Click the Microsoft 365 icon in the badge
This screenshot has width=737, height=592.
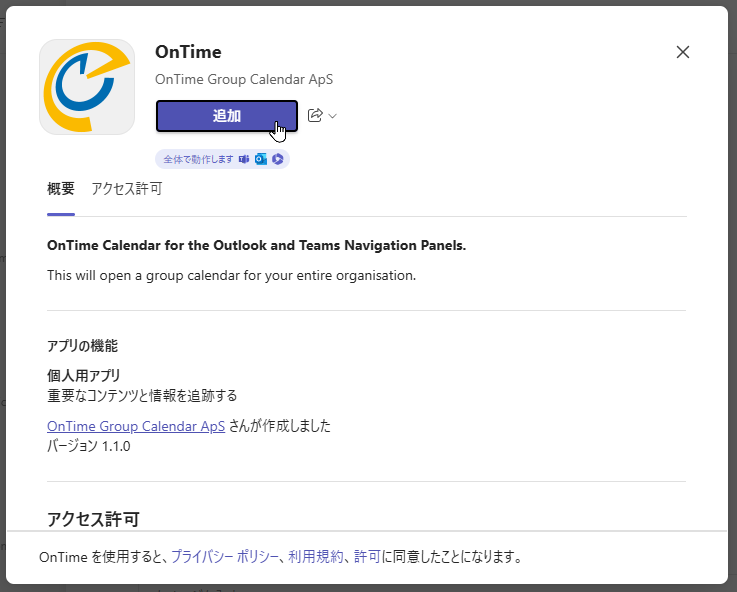(x=278, y=159)
